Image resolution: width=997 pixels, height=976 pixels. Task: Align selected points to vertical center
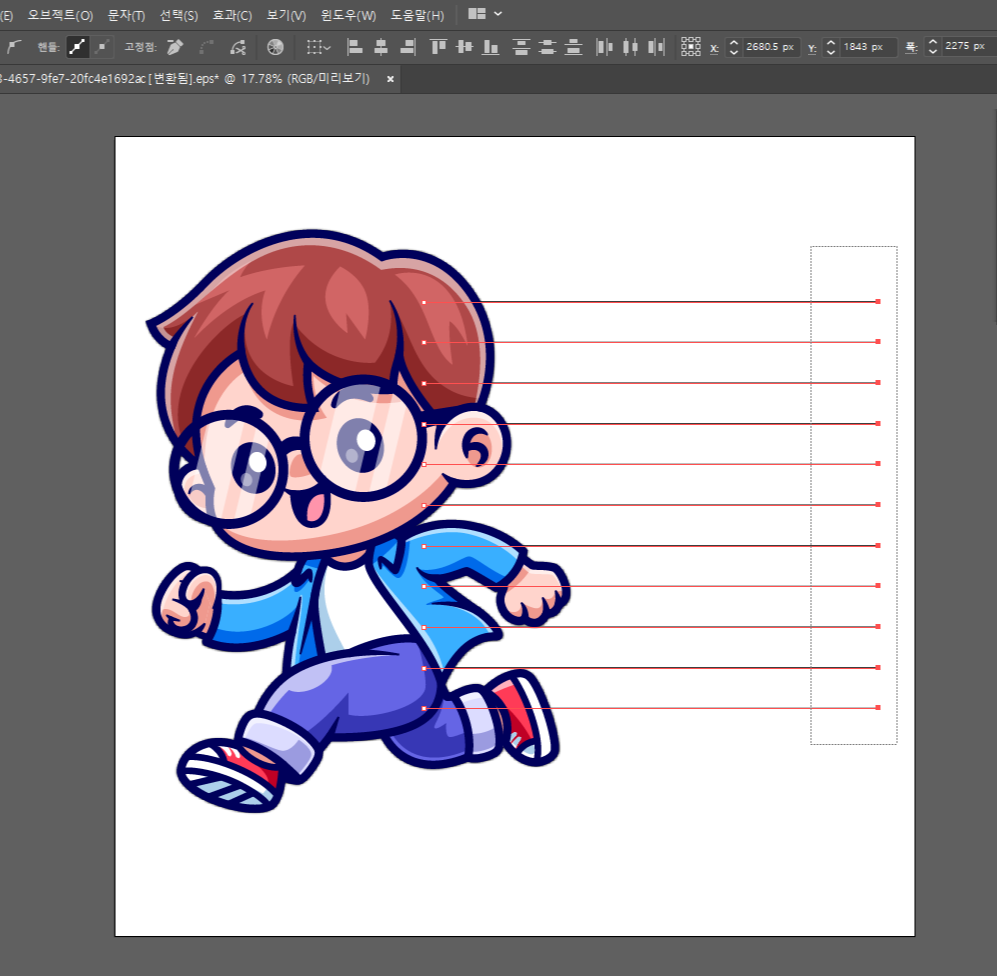[x=465, y=46]
